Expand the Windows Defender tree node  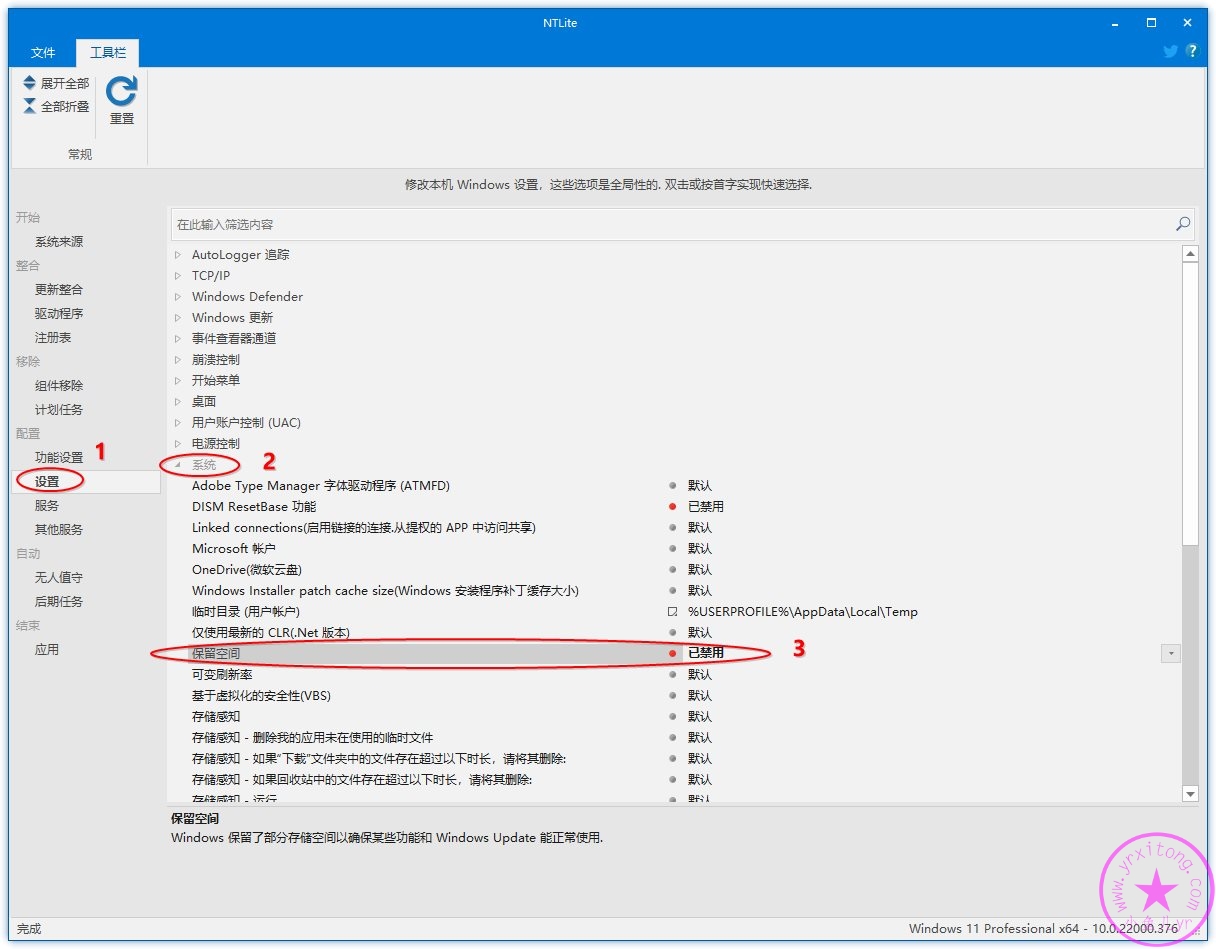click(178, 297)
